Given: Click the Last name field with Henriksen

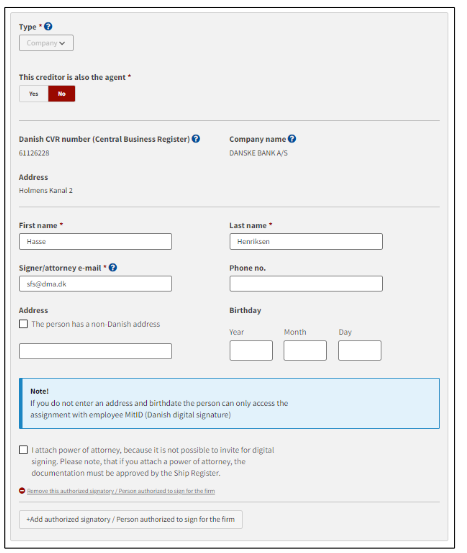Looking at the screenshot, I should tap(306, 242).
